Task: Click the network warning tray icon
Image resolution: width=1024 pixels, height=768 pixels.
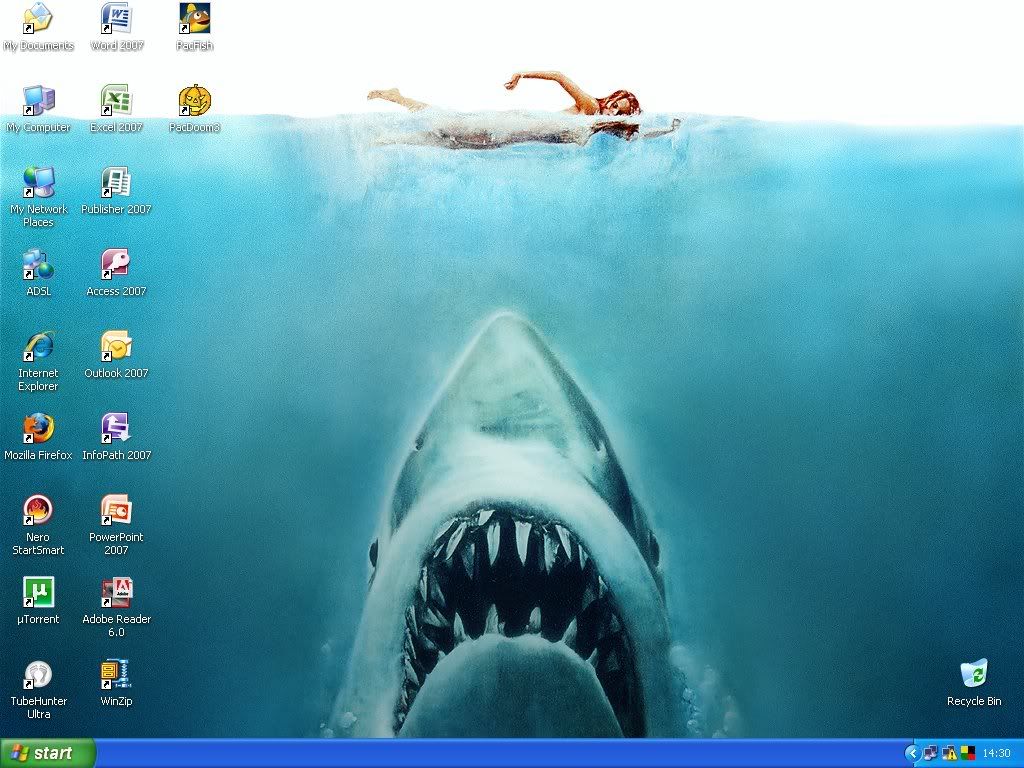Action: [x=949, y=753]
